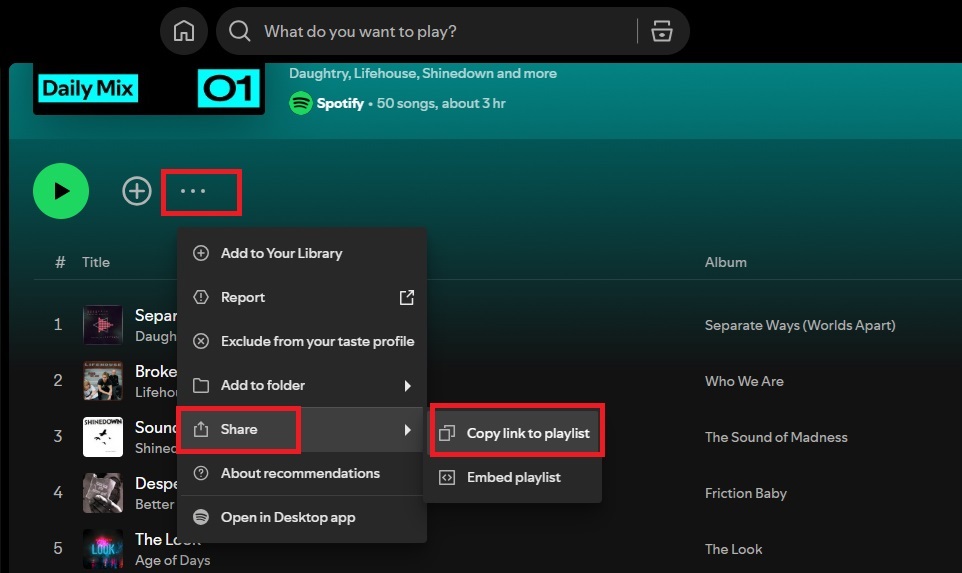Click the Spotify logo beside owner name
This screenshot has height=573, width=962.
coord(301,103)
